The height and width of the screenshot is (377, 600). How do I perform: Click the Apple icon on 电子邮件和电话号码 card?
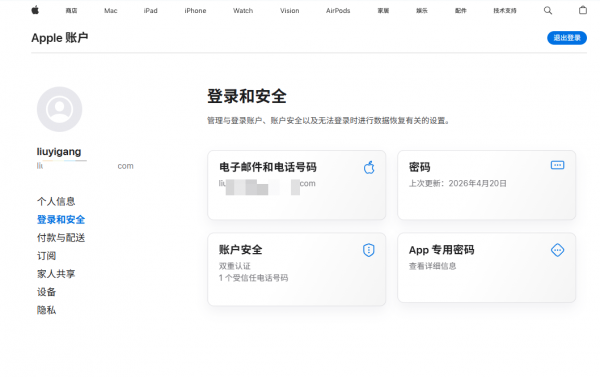point(369,167)
